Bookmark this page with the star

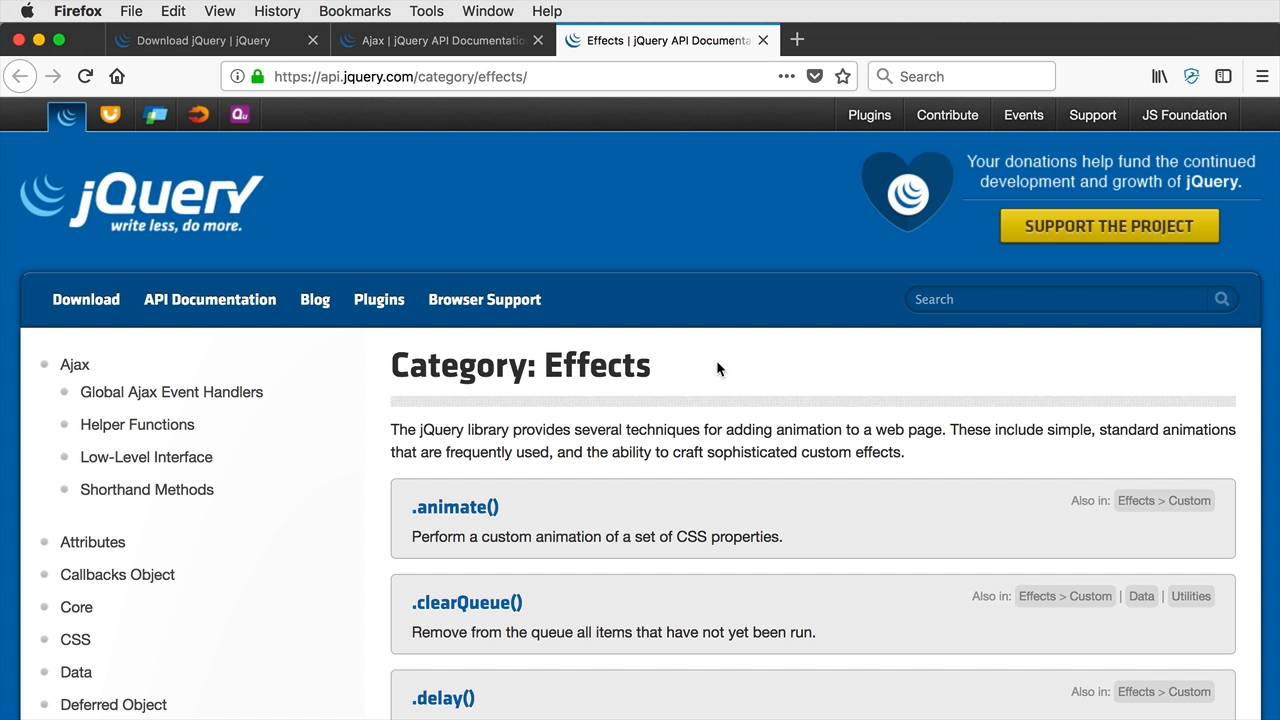pyautogui.click(x=843, y=76)
